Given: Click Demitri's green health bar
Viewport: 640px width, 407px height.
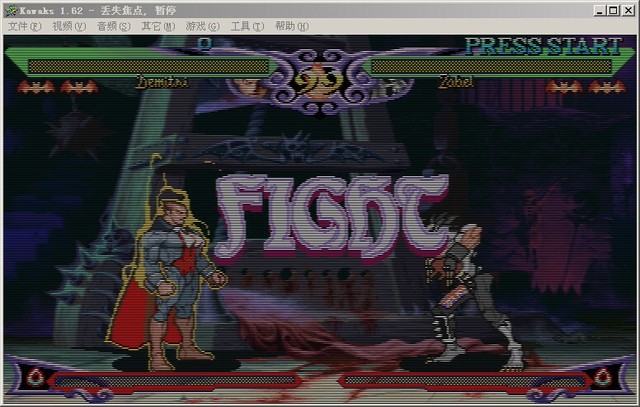Looking at the screenshot, I should [x=149, y=67].
